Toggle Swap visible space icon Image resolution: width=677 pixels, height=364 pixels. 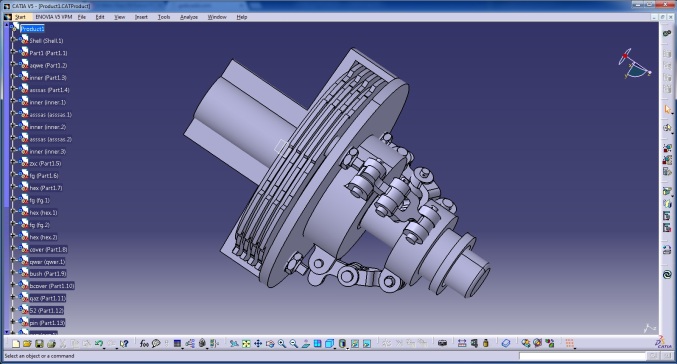coord(367,344)
